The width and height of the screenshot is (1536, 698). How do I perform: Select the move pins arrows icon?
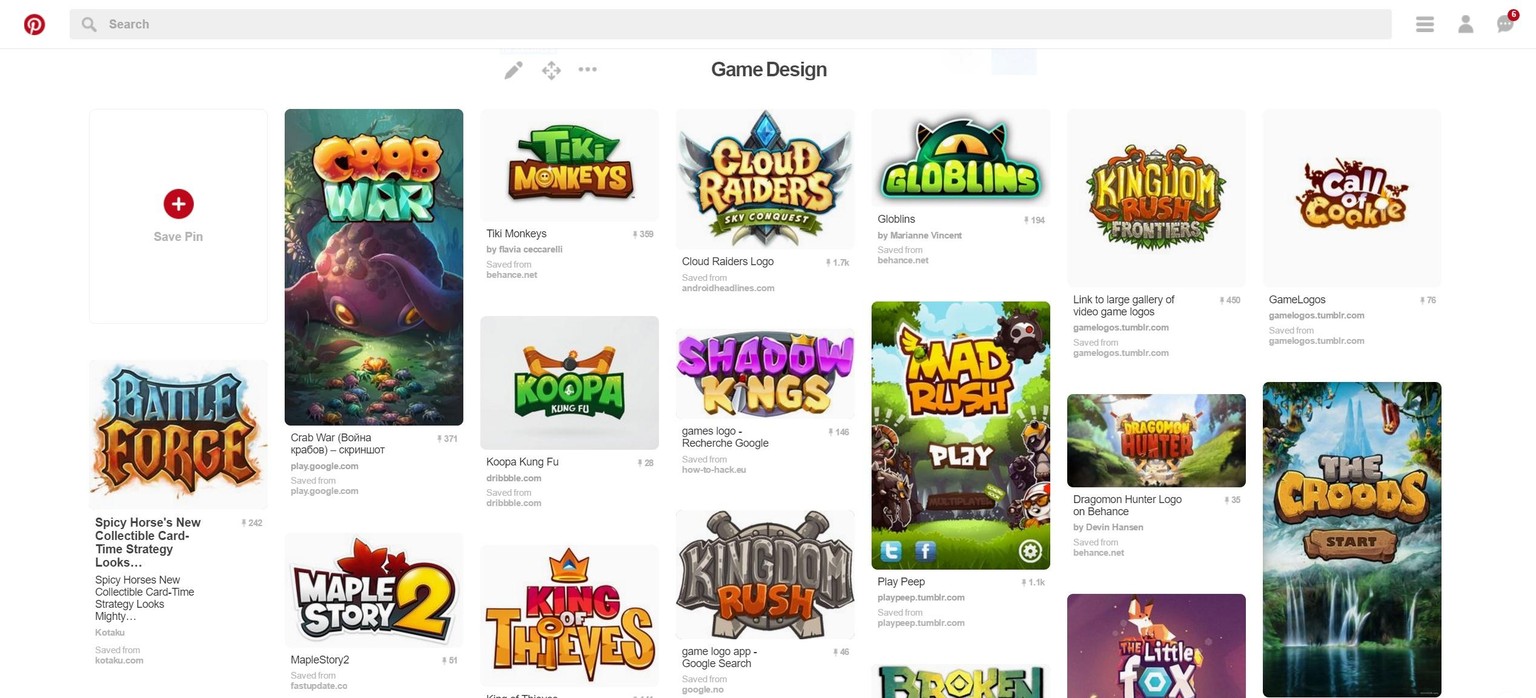[x=551, y=70]
